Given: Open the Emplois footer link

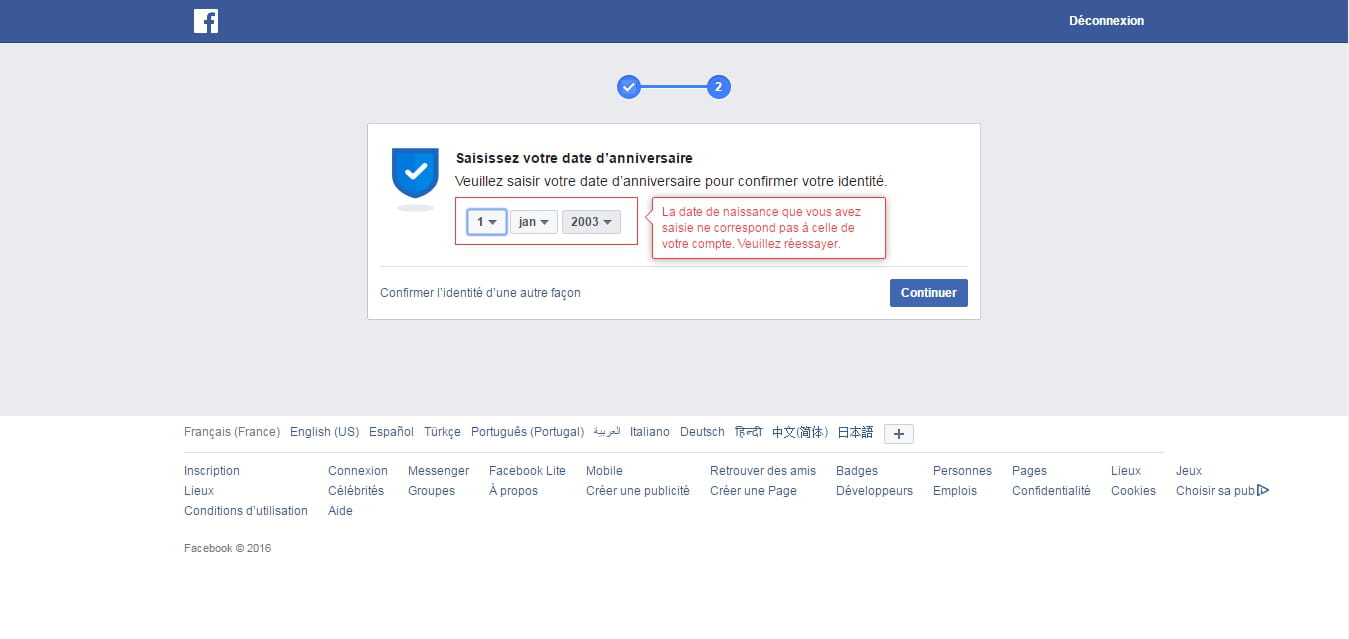Looking at the screenshot, I should click(x=955, y=491).
